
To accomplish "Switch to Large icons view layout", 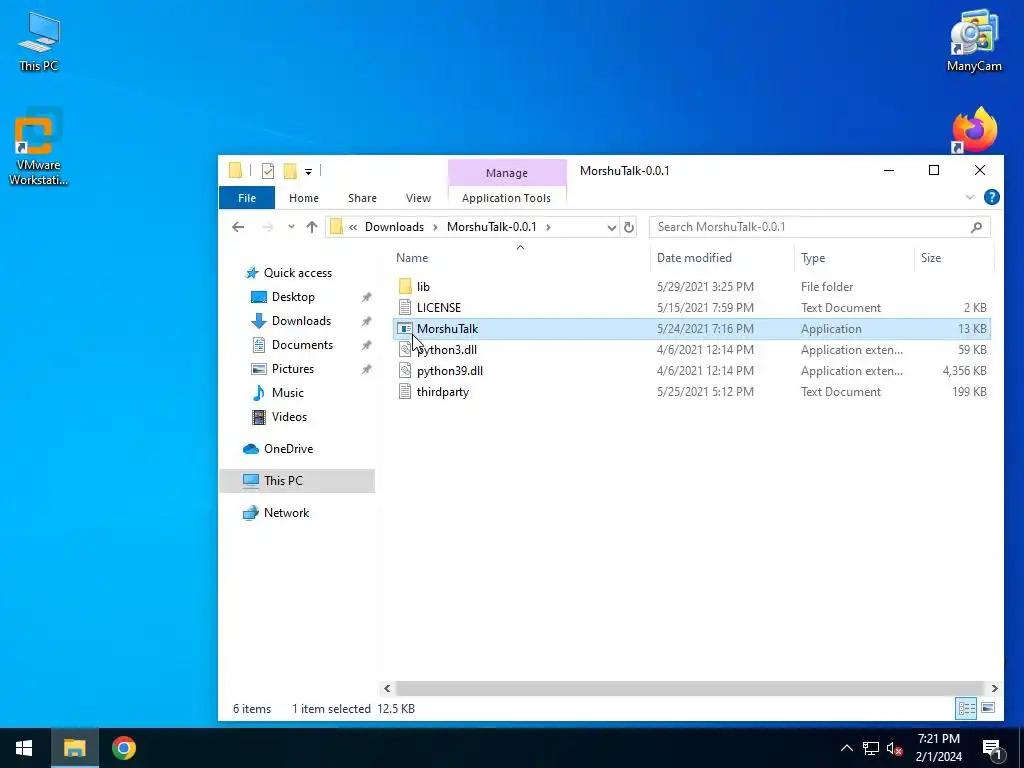I will (x=988, y=708).
